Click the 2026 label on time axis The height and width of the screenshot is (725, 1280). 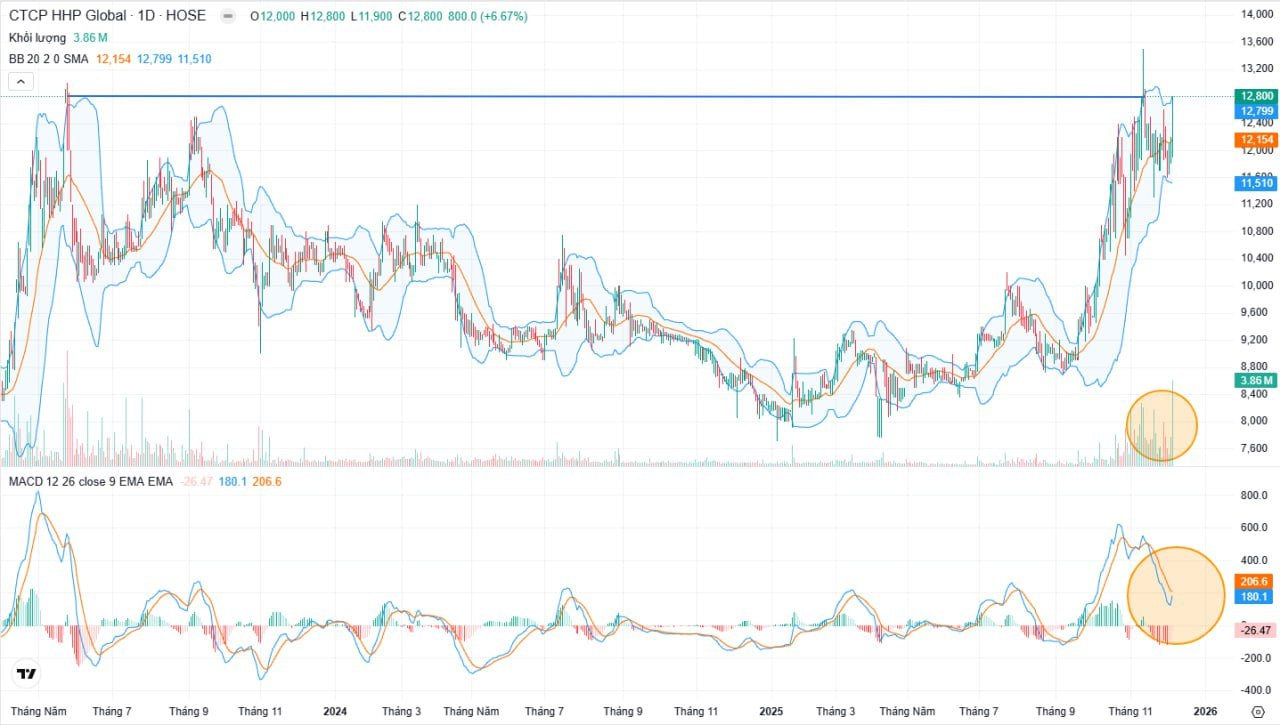click(1205, 712)
